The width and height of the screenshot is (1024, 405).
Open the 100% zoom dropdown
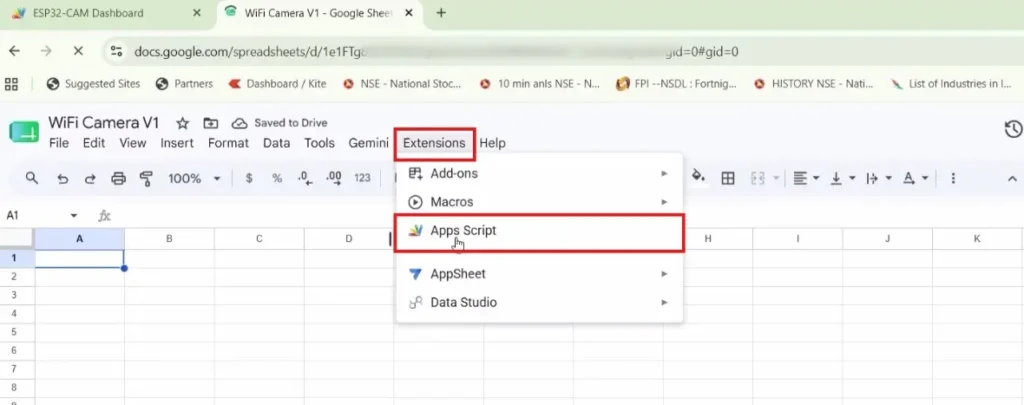(x=195, y=178)
